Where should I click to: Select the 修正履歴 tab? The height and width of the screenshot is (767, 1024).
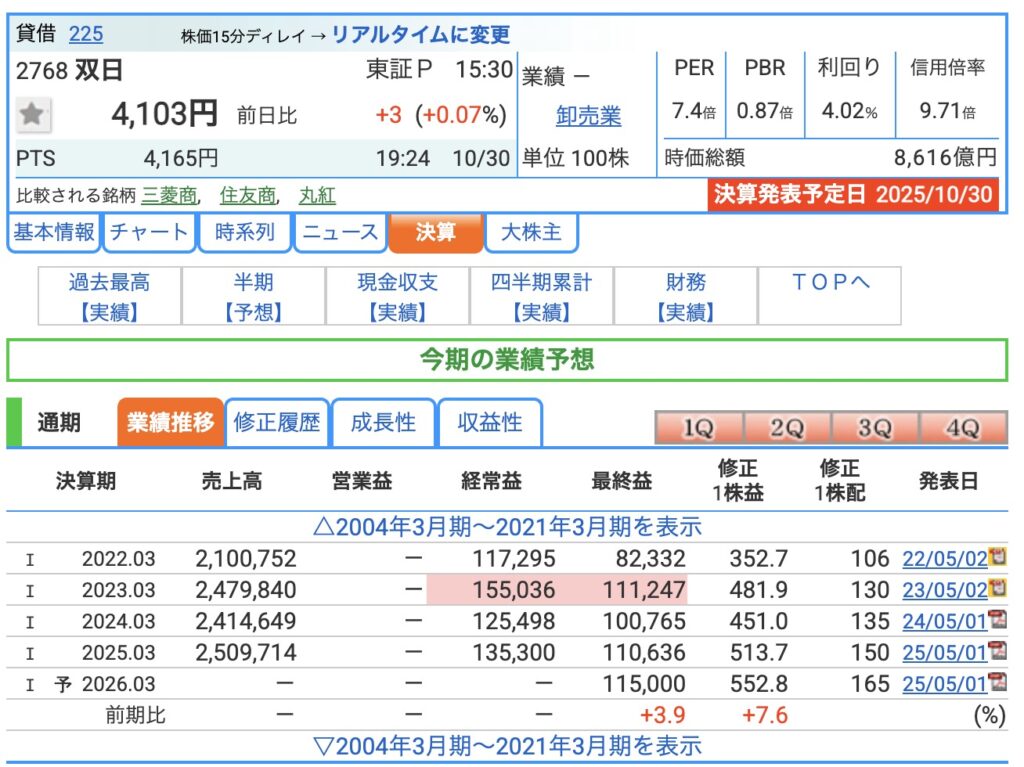coord(277,422)
